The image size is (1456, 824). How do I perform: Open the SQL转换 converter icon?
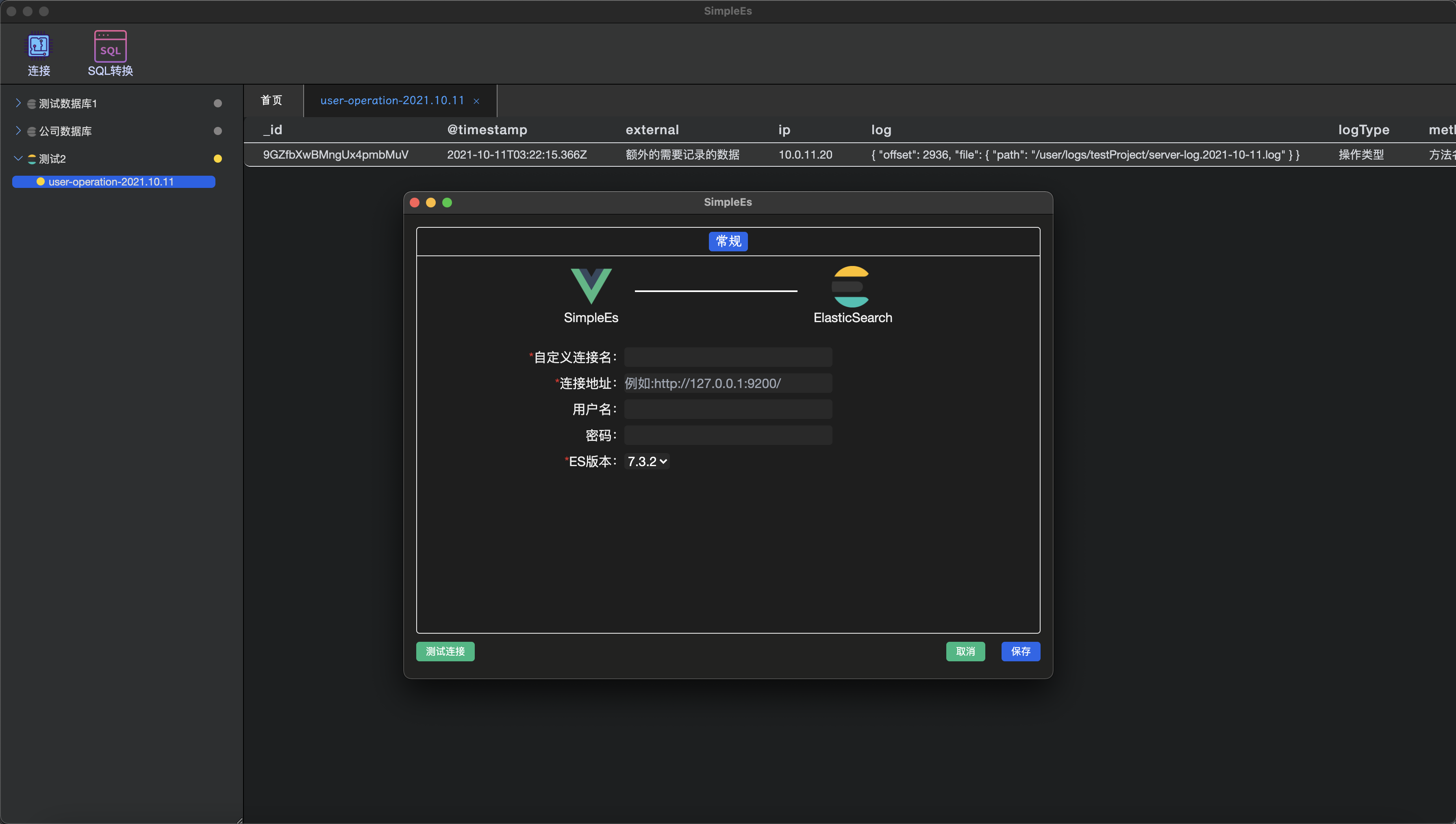point(110,46)
